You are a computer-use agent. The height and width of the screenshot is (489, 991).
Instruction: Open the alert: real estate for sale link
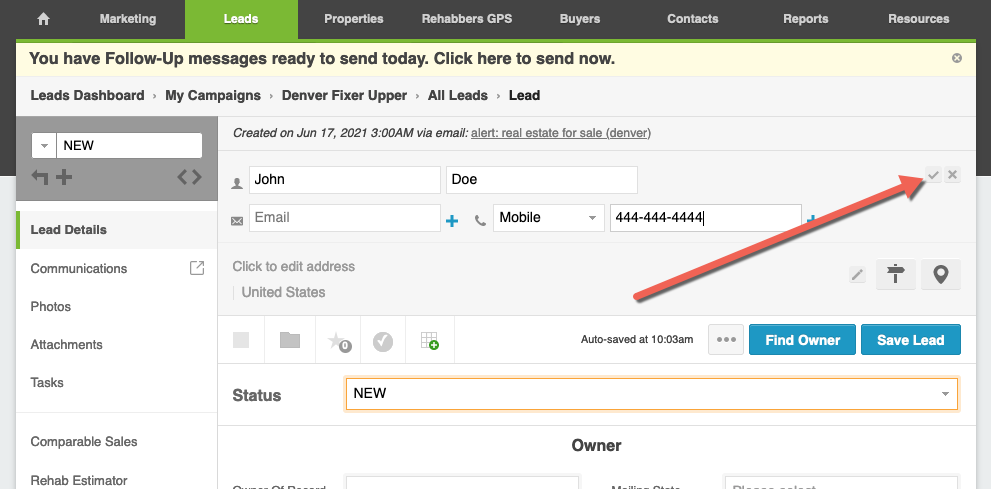coord(561,133)
